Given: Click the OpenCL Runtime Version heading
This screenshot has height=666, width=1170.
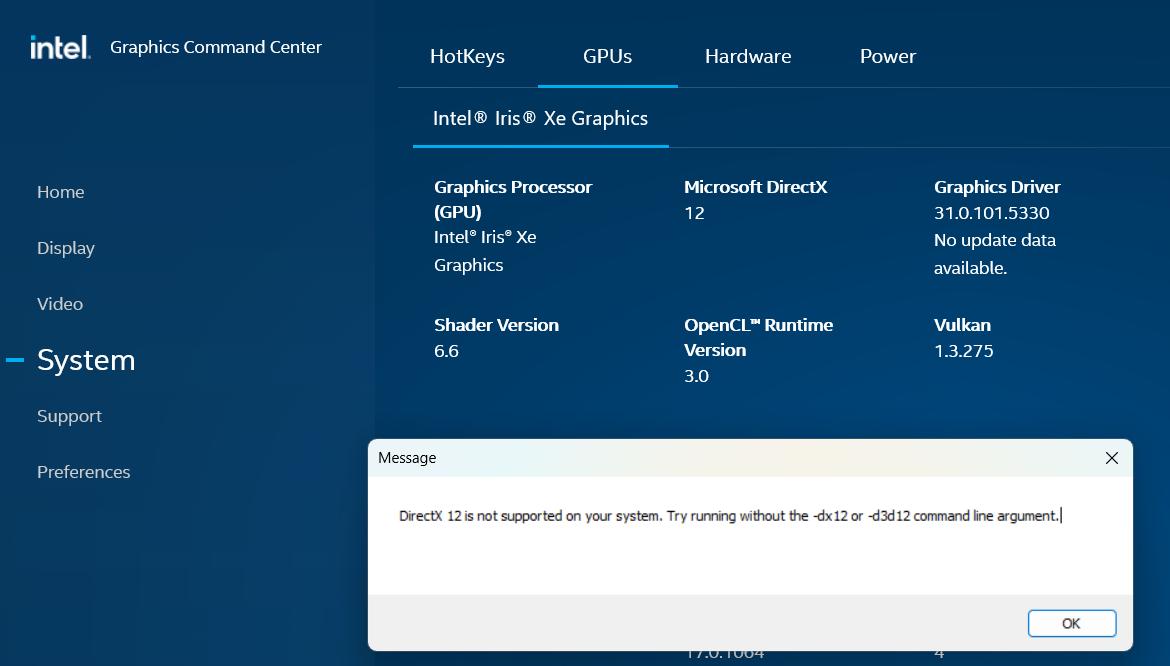Looking at the screenshot, I should point(758,337).
